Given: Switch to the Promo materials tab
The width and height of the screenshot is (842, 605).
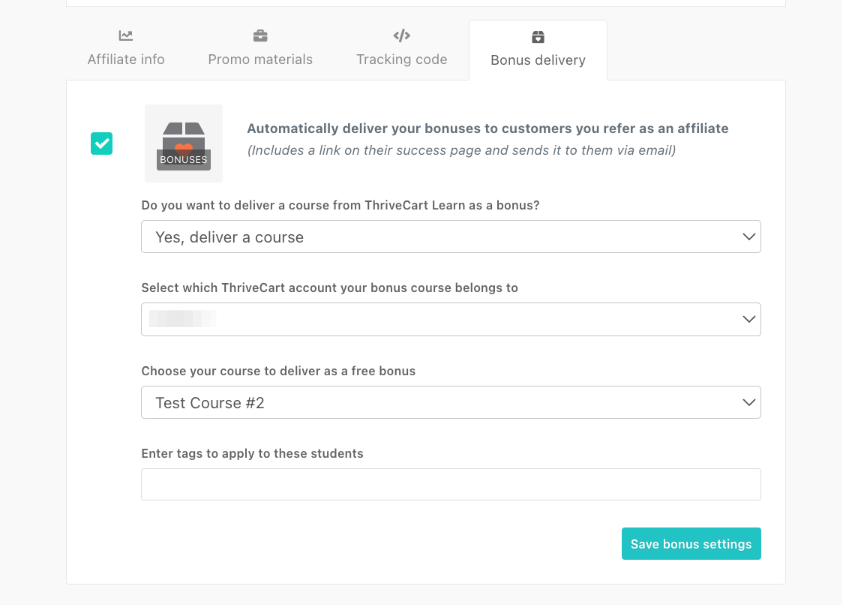Looking at the screenshot, I should [x=260, y=59].
